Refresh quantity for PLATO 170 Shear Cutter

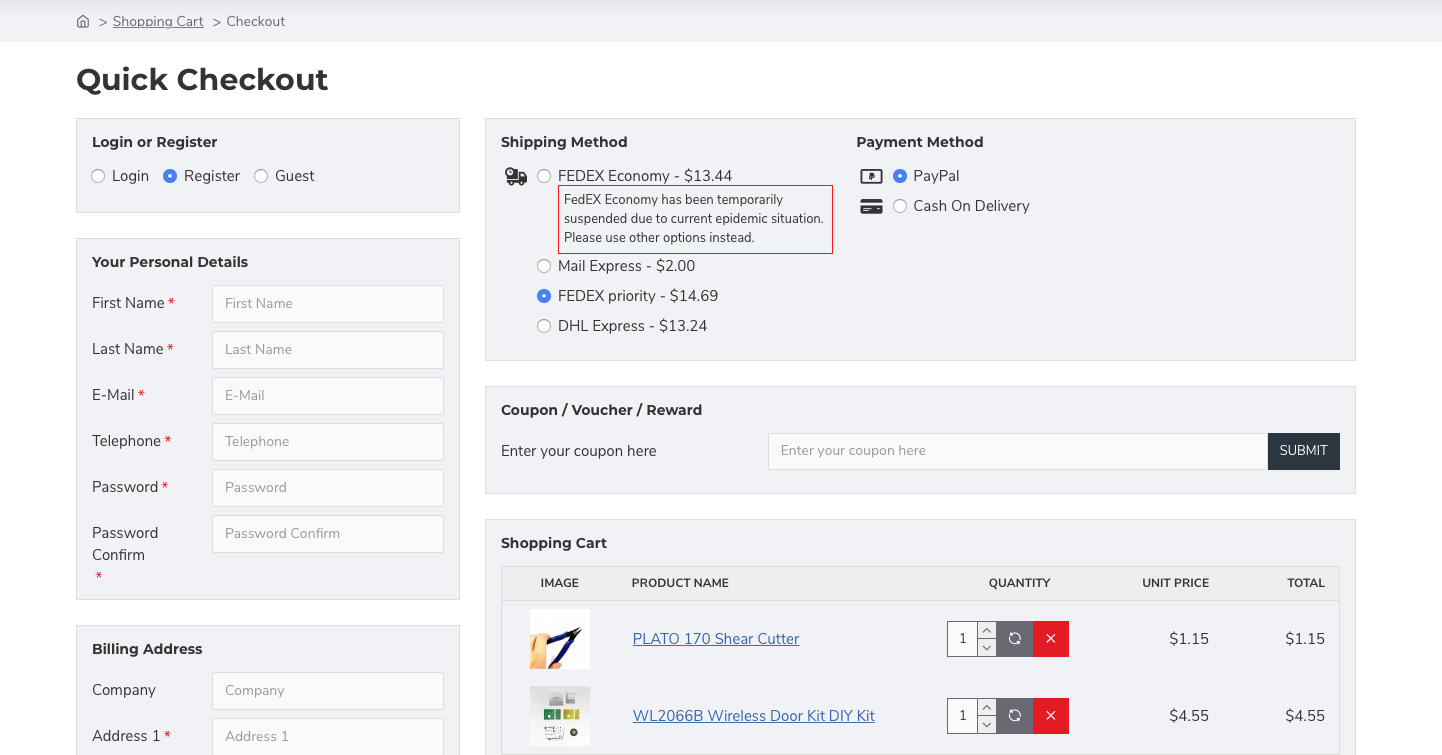coord(1015,639)
